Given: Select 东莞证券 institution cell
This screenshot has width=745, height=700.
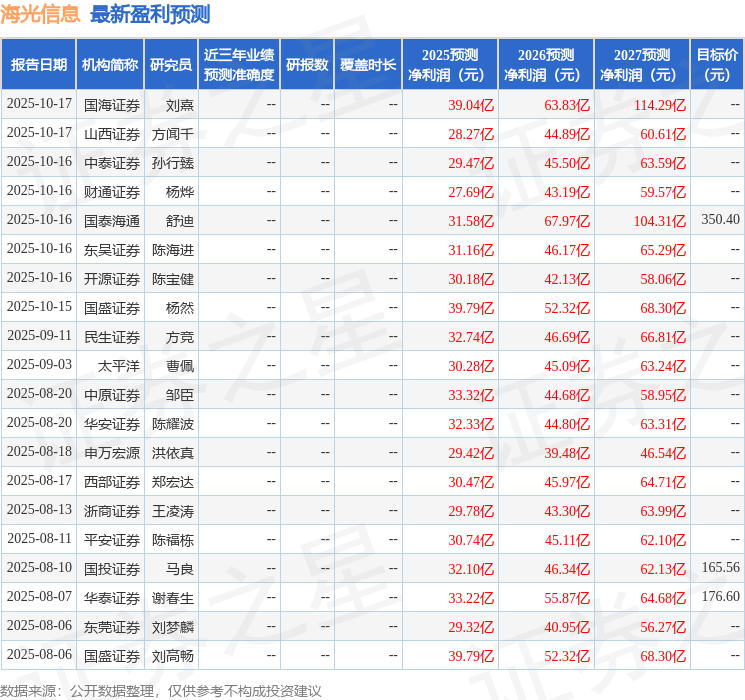Looking at the screenshot, I should point(112,627).
